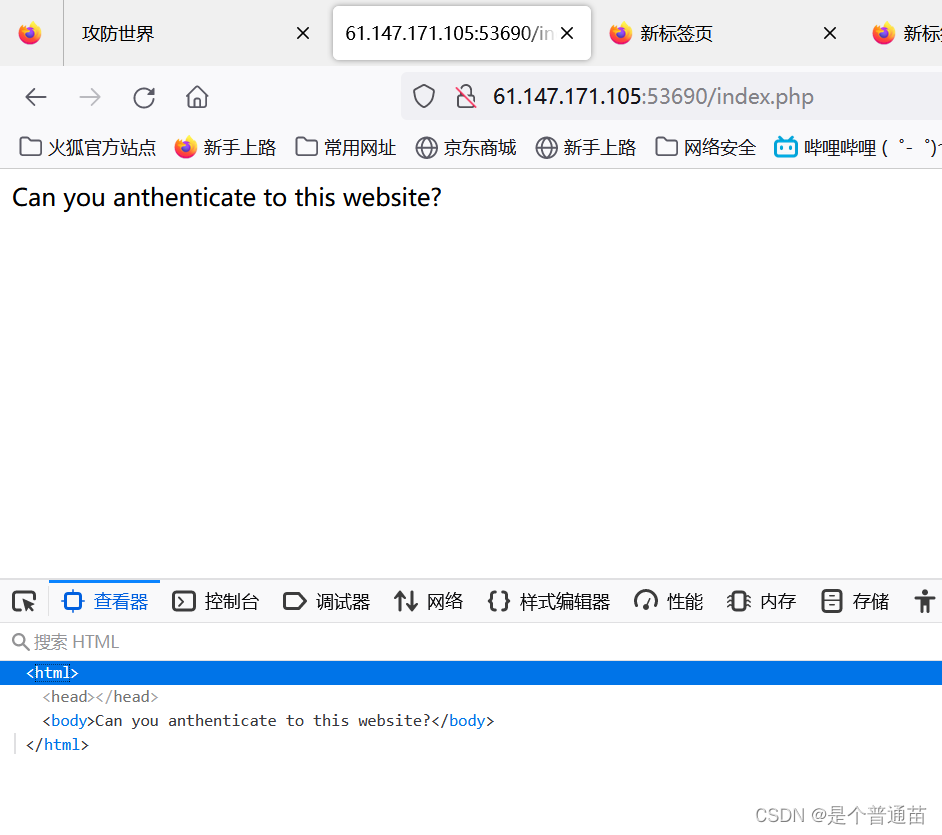The width and height of the screenshot is (942, 835).
Task: Open the Firefox home page icon
Action: (x=196, y=96)
